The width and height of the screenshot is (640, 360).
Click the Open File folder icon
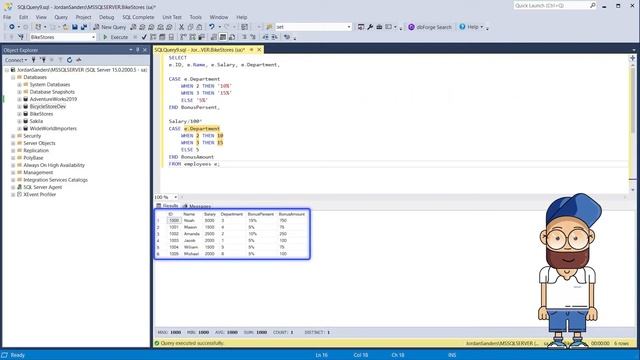pyautogui.click(x=66, y=27)
